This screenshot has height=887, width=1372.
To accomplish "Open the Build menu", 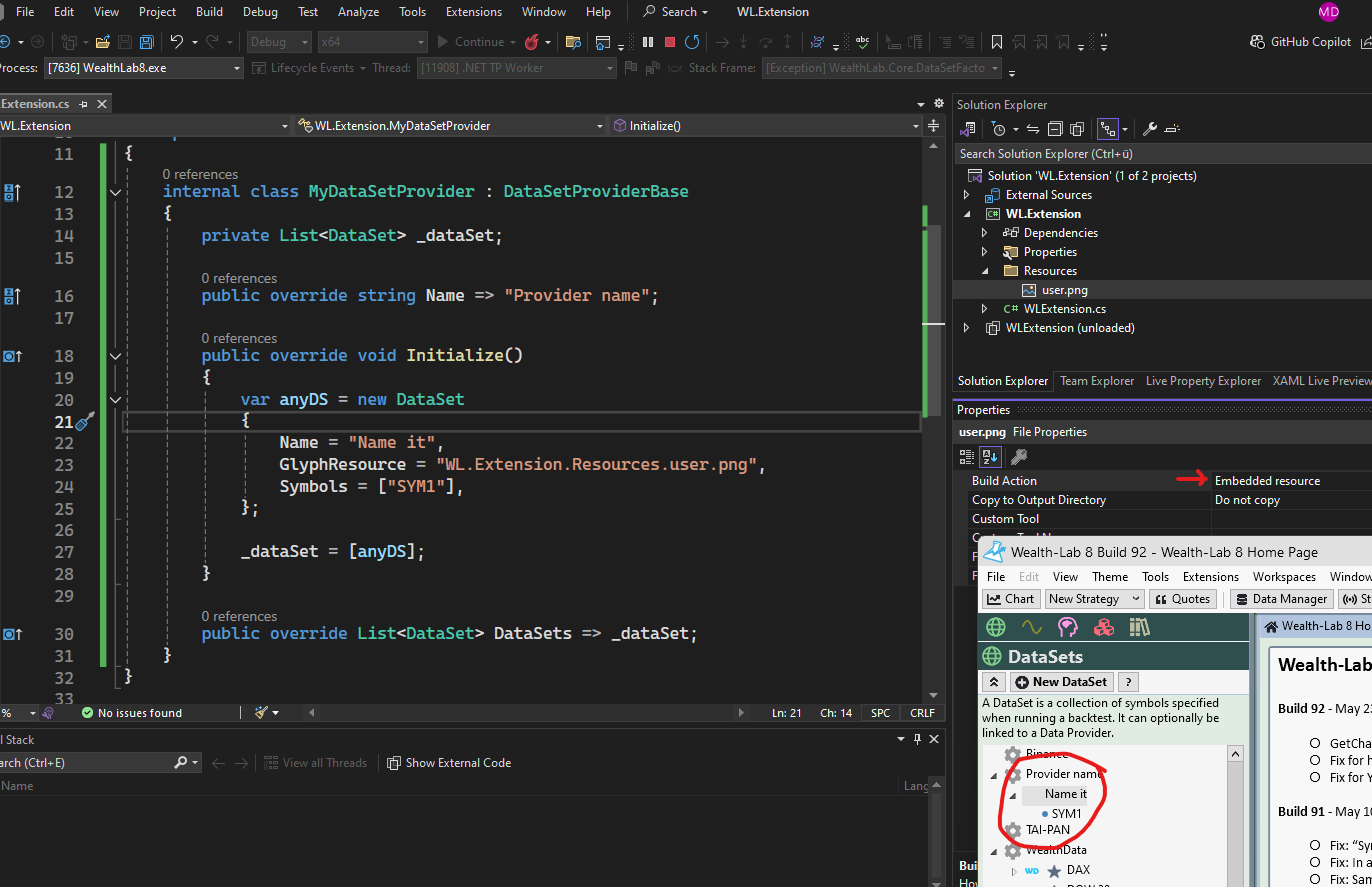I will click(x=209, y=12).
